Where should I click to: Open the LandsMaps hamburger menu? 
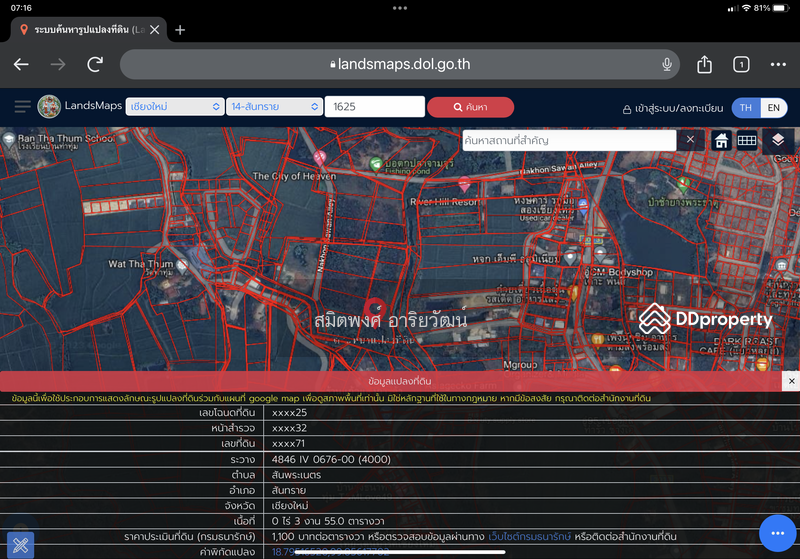tap(22, 107)
